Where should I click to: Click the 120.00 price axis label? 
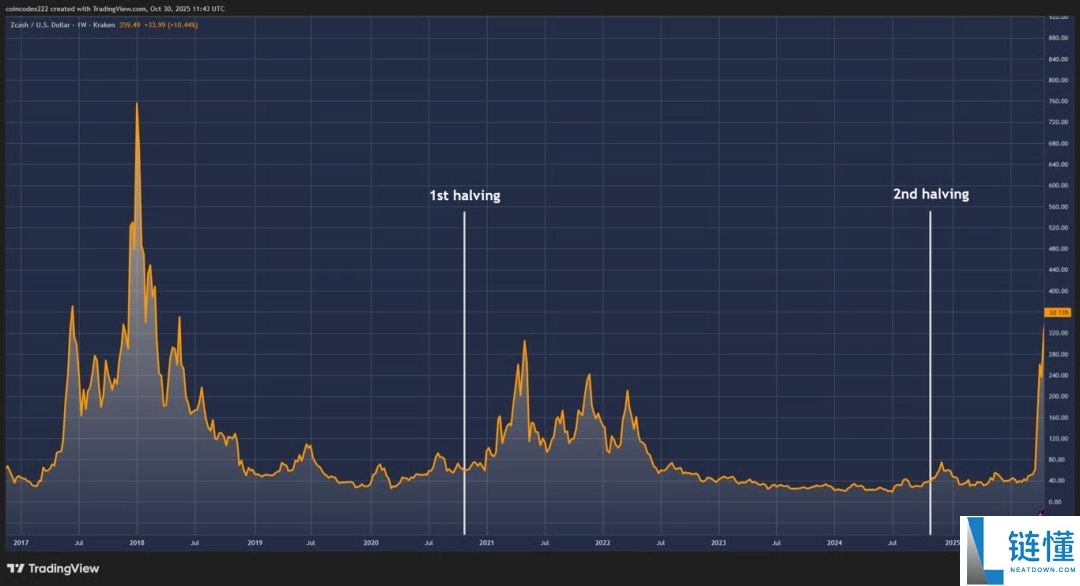pos(1057,439)
